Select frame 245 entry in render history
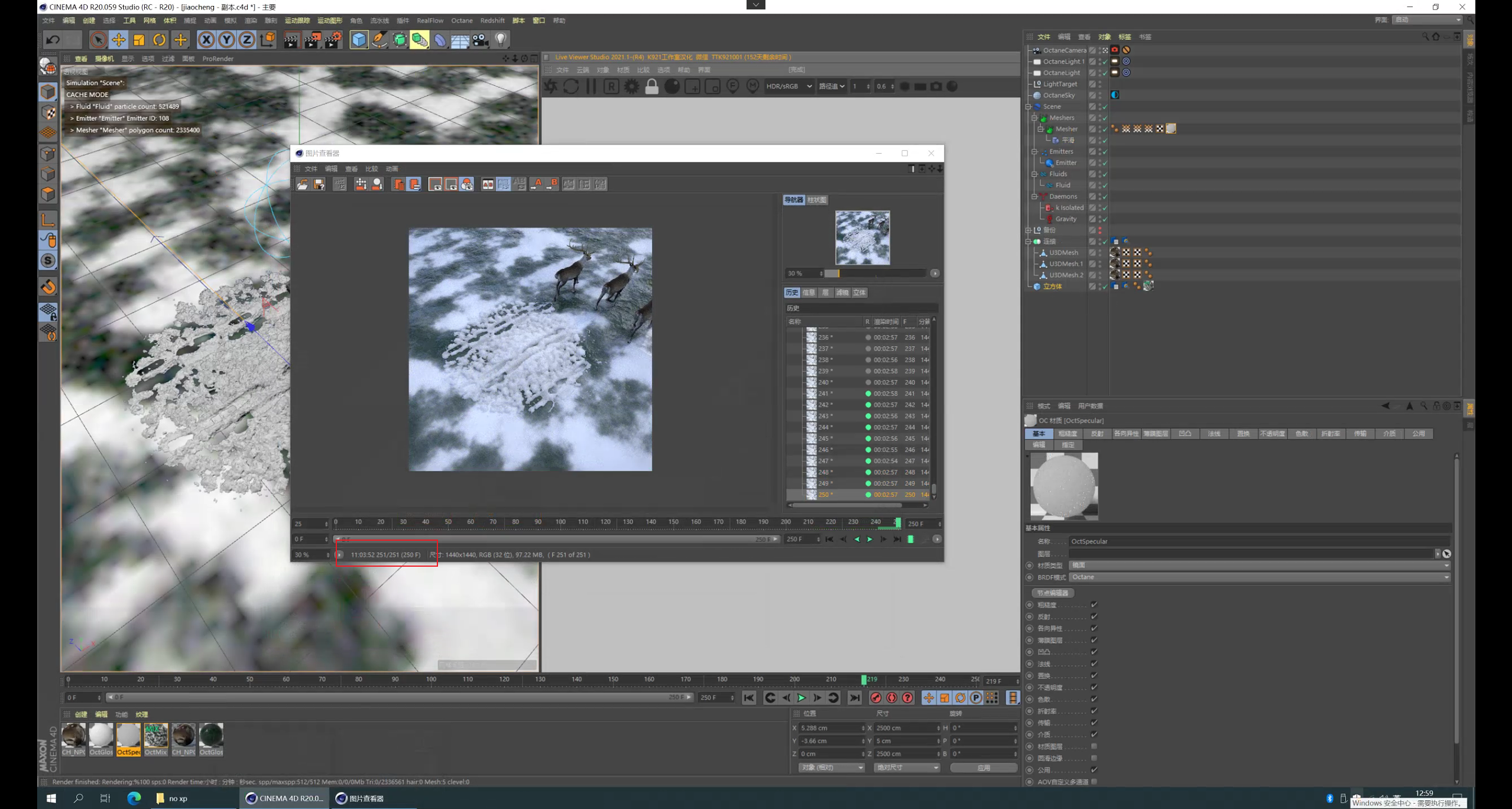 tap(825, 438)
